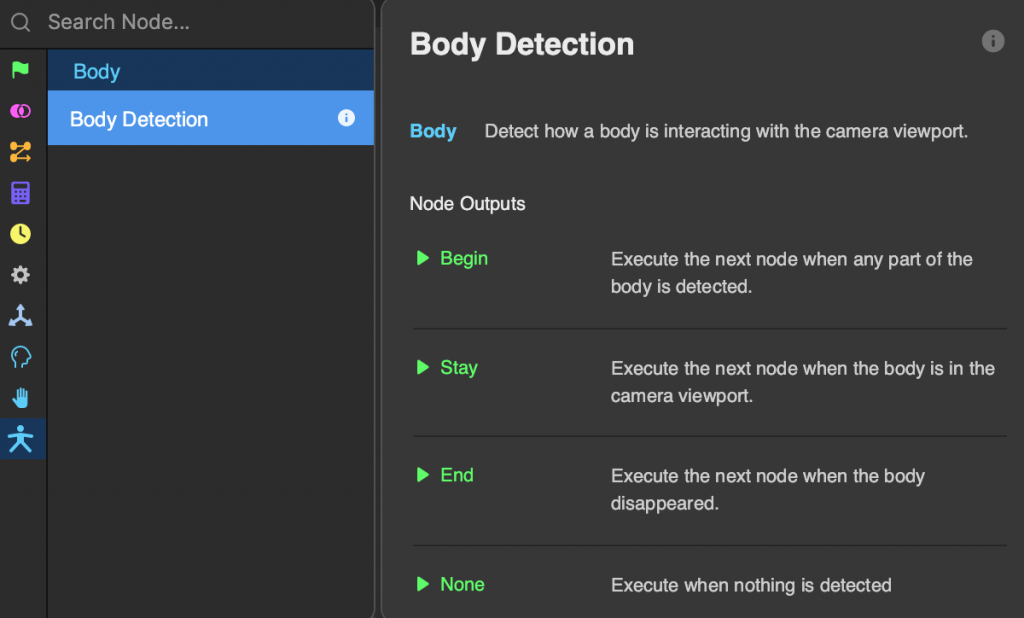Click text 'when the body disappeared'
The height and width of the screenshot is (618, 1024).
click(x=767, y=489)
